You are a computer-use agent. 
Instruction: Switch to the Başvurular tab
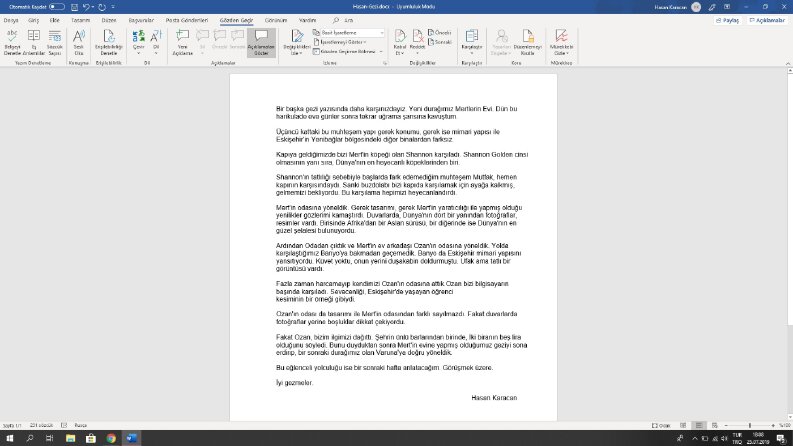pos(141,20)
